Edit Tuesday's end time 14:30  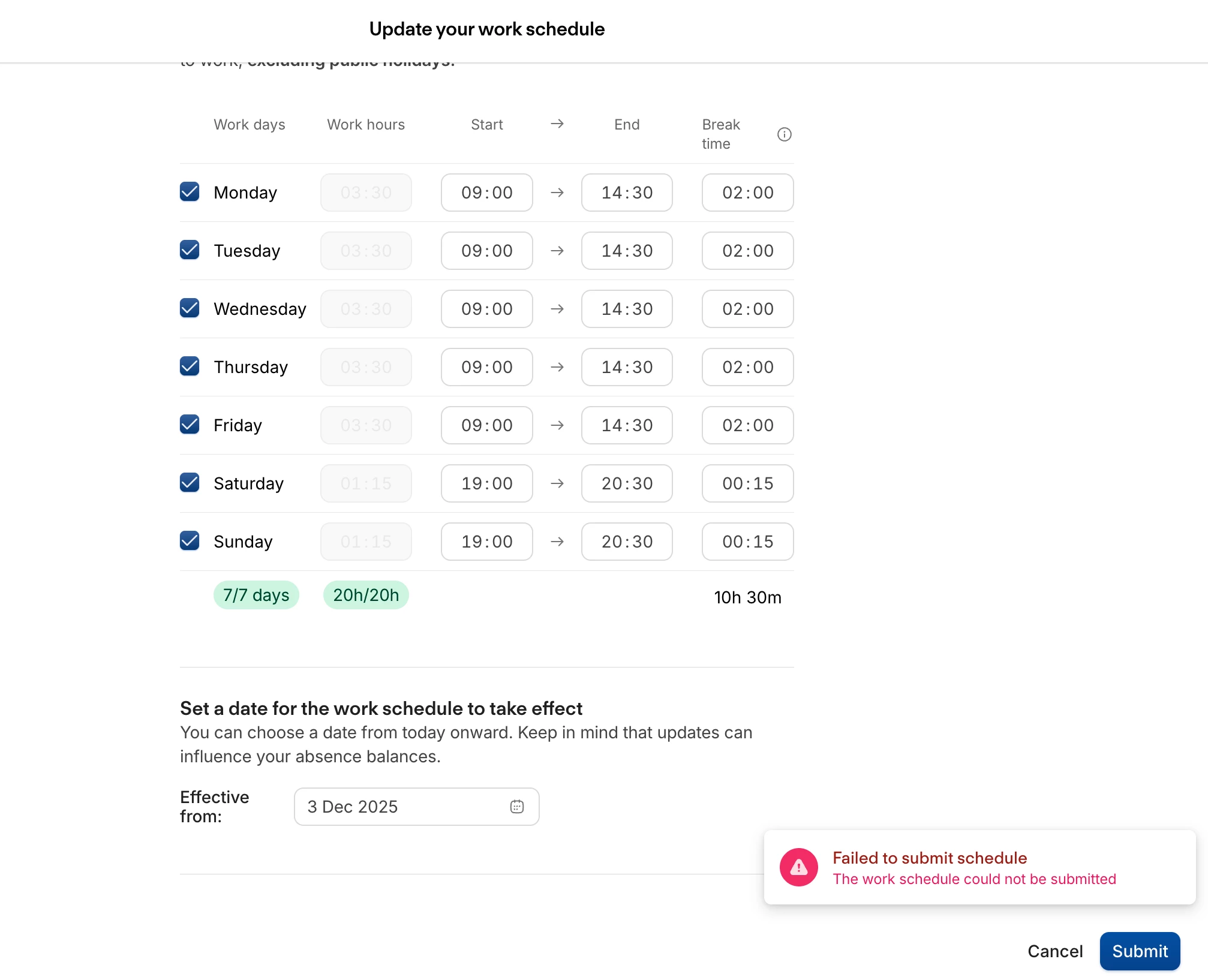click(626, 251)
